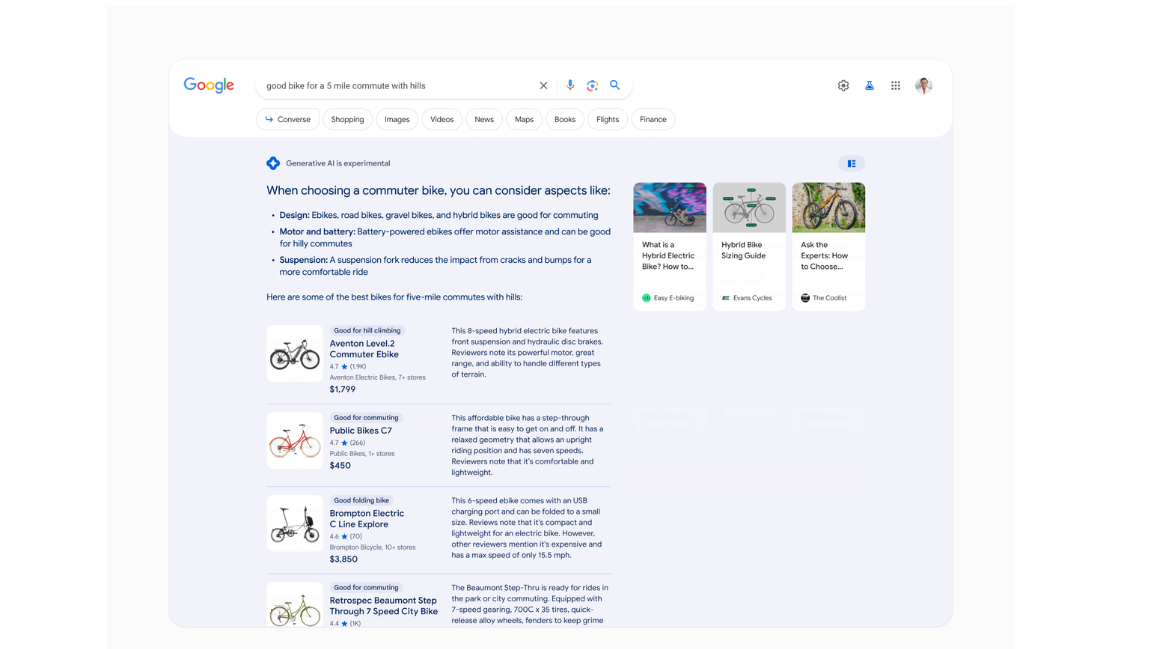Open Retrospec Beaumont Step Through listing
Viewport: 1154px width, 649px height.
tap(383, 606)
